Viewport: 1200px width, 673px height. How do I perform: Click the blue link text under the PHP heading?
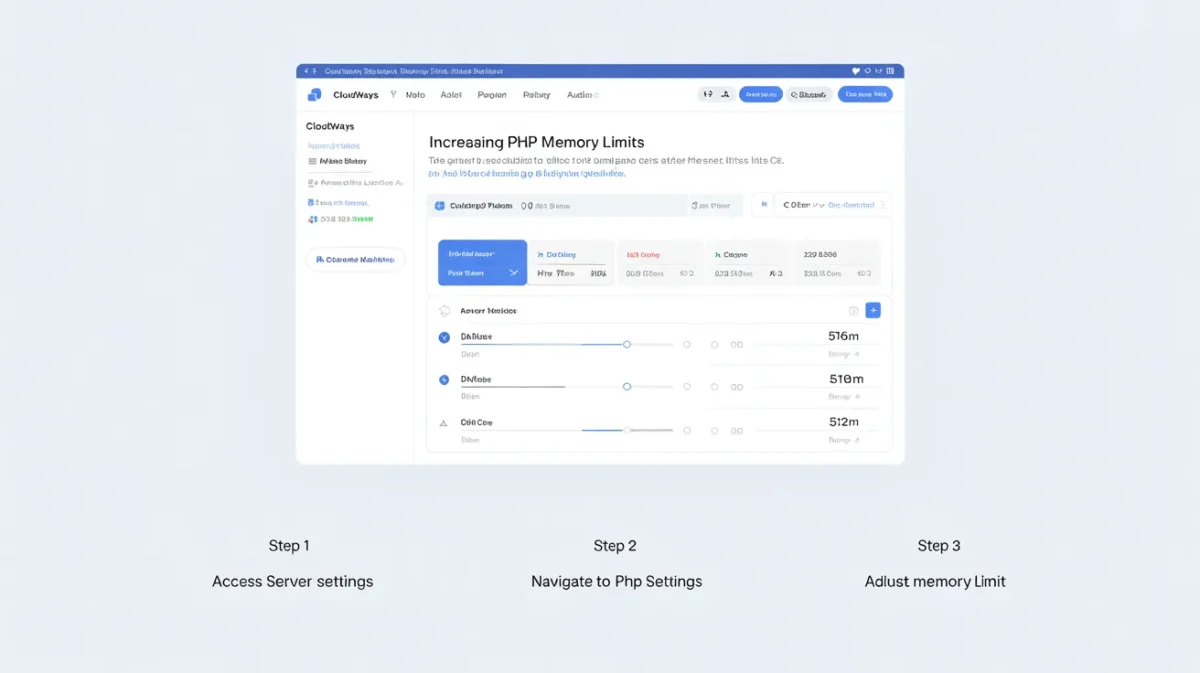click(x=527, y=173)
